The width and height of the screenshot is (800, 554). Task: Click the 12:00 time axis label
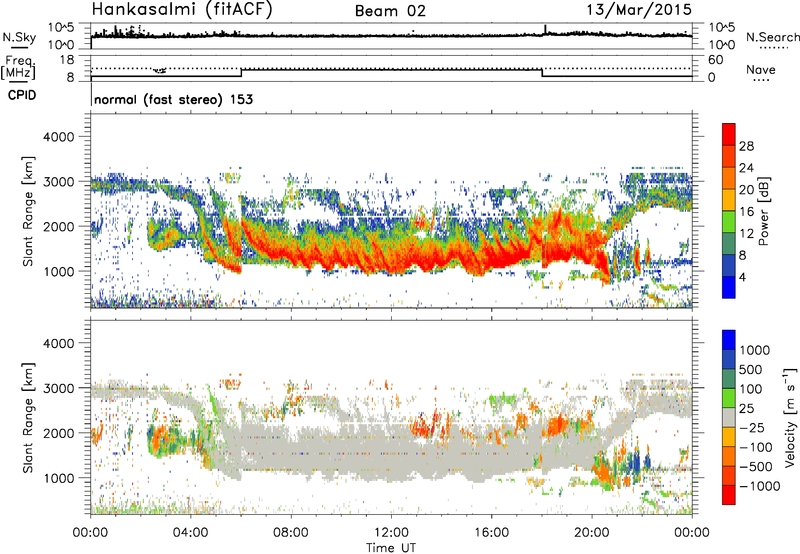pos(392,533)
